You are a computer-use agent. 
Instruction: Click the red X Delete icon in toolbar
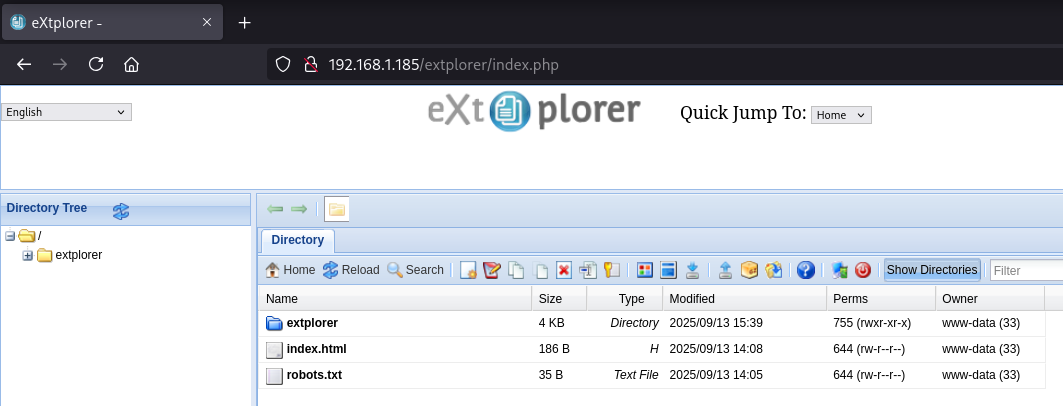564,270
